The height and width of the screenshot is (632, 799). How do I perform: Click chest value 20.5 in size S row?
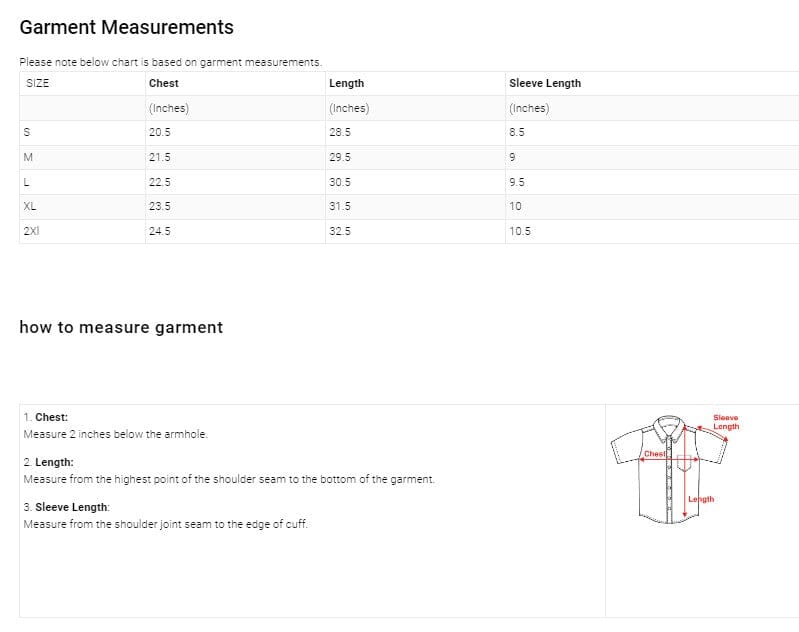159,132
